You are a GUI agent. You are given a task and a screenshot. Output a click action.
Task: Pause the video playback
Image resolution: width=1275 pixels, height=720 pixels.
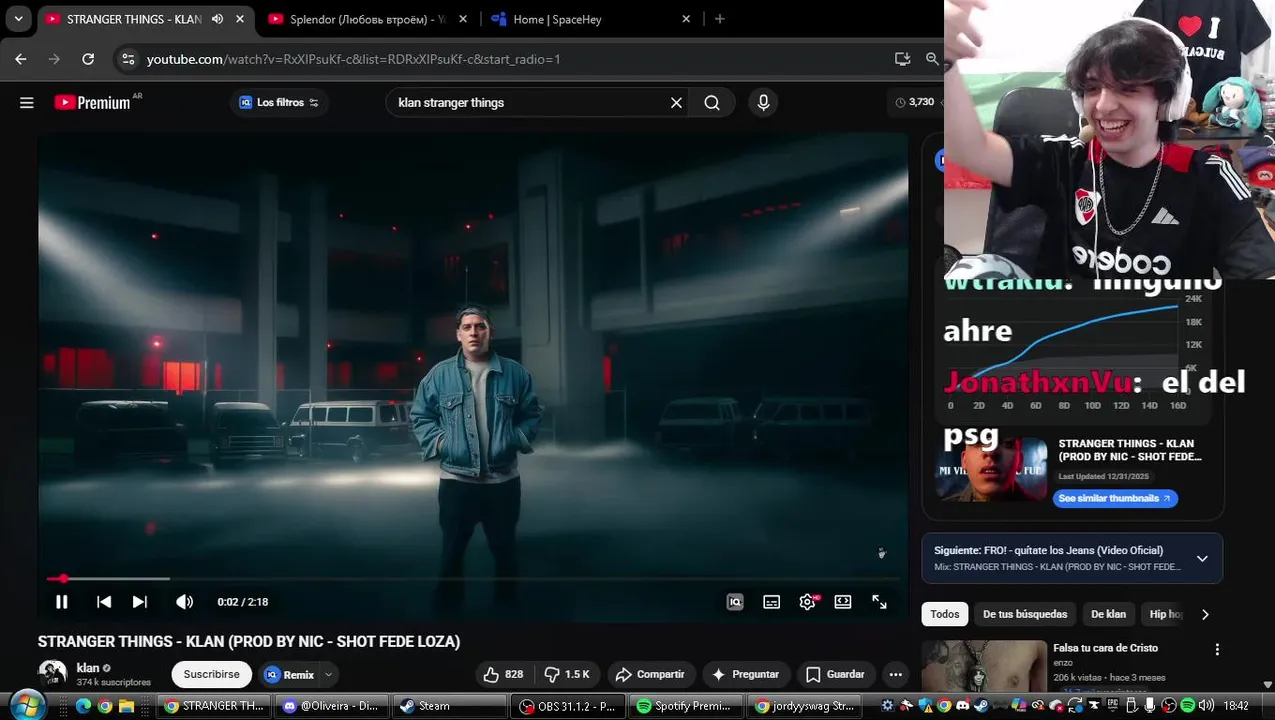pos(61,602)
